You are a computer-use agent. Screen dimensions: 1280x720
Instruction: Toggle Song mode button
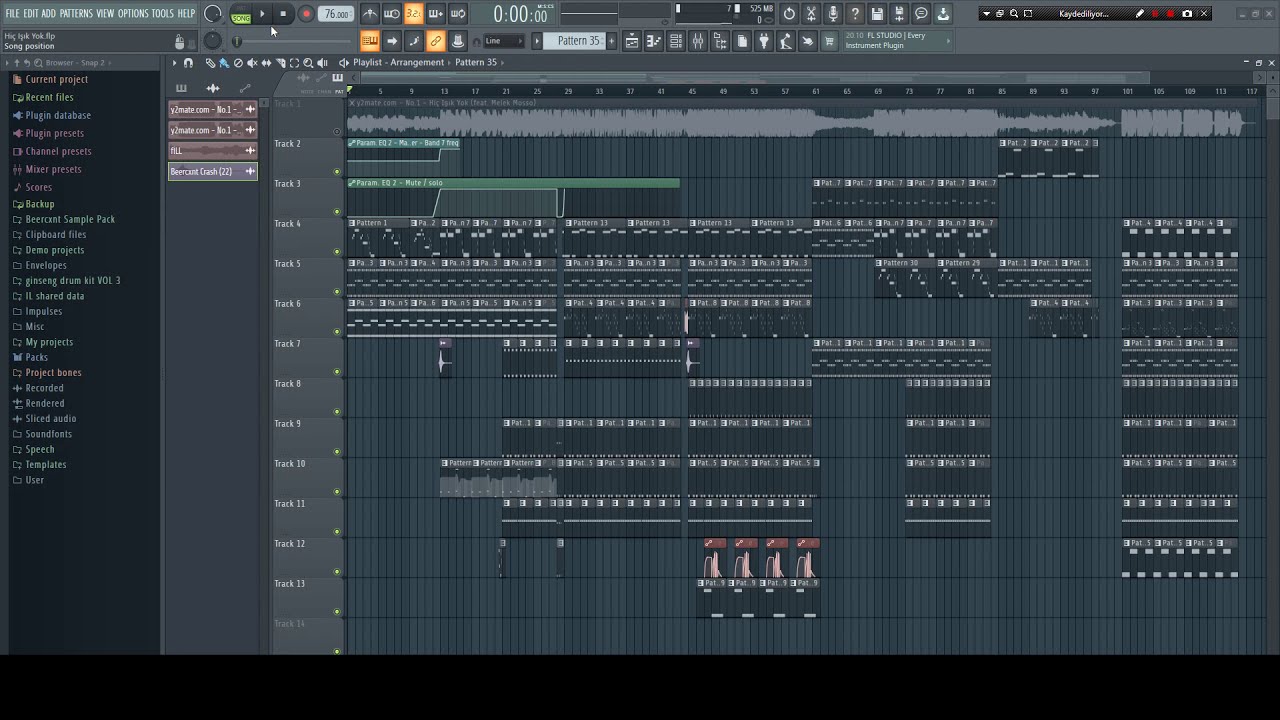point(241,16)
